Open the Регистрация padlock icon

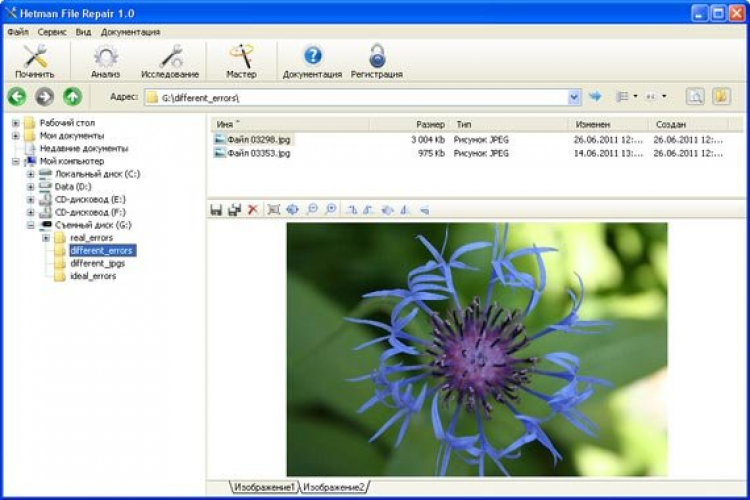pos(377,56)
